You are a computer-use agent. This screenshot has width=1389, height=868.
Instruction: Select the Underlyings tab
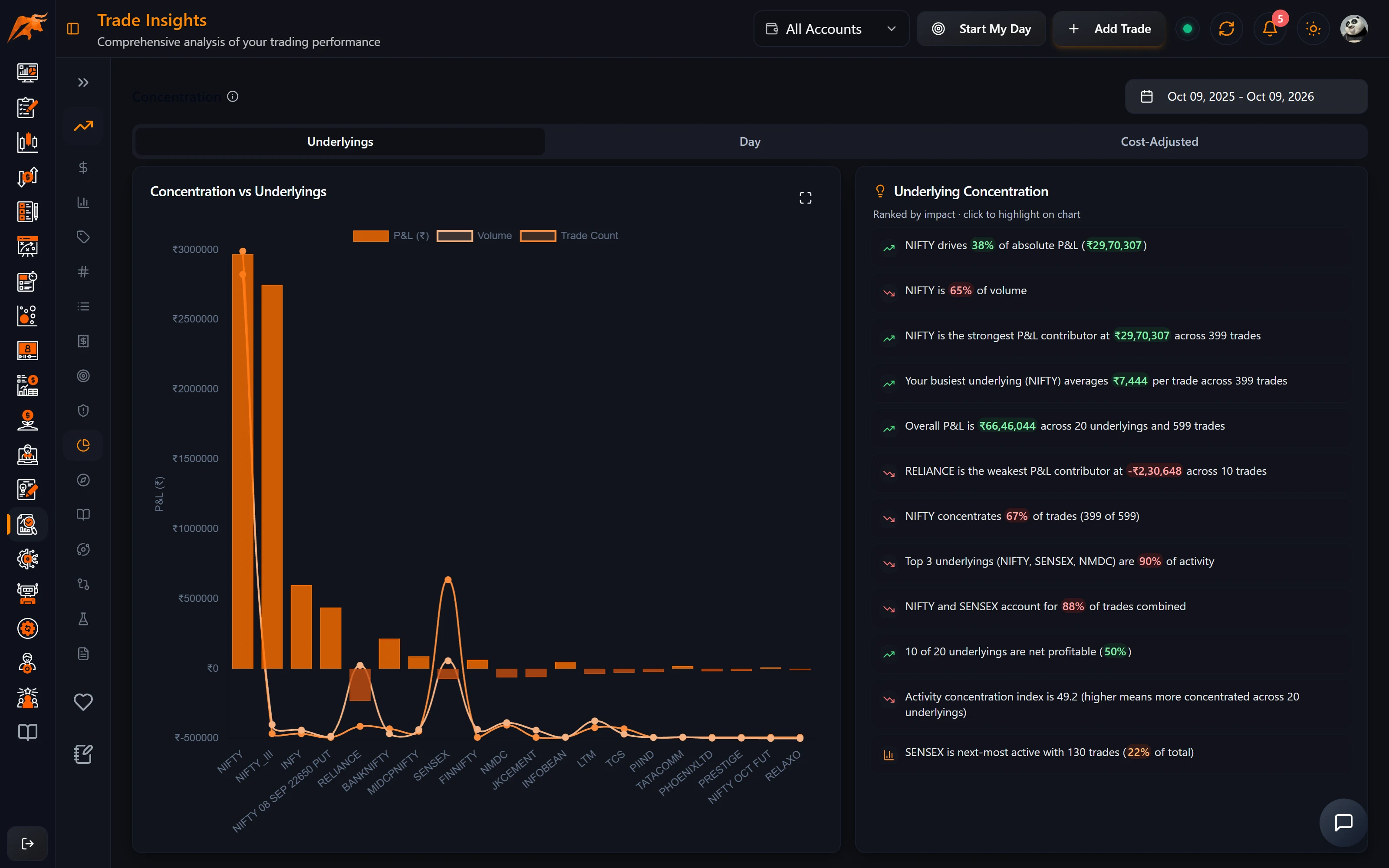[x=340, y=142]
